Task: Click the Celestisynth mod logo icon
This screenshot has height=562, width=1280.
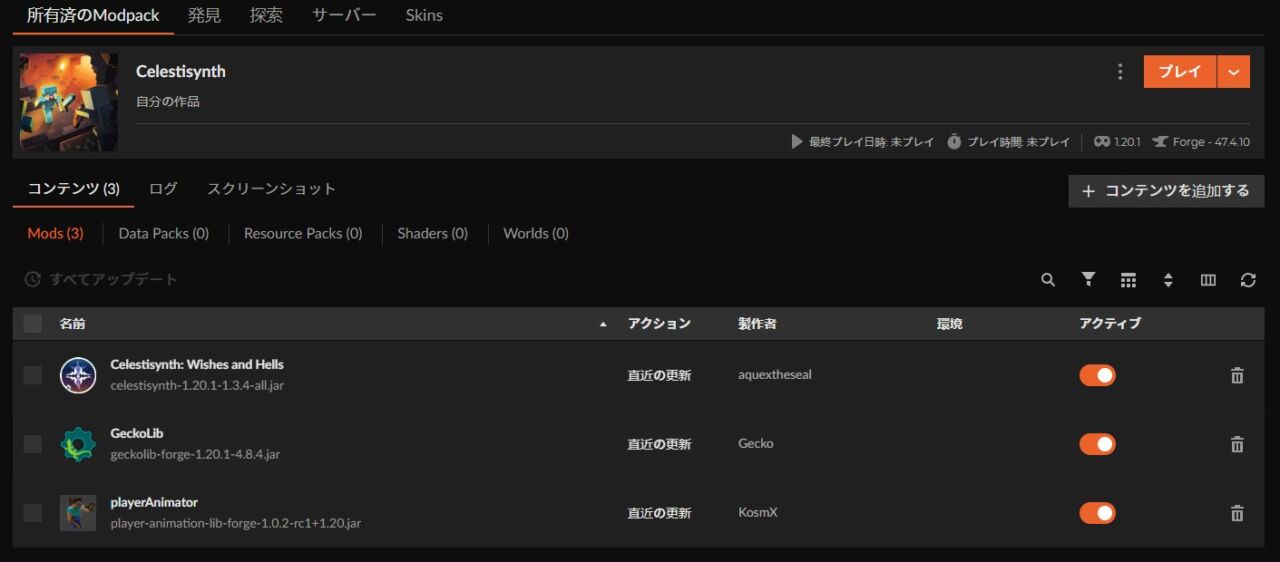Action: 78,375
